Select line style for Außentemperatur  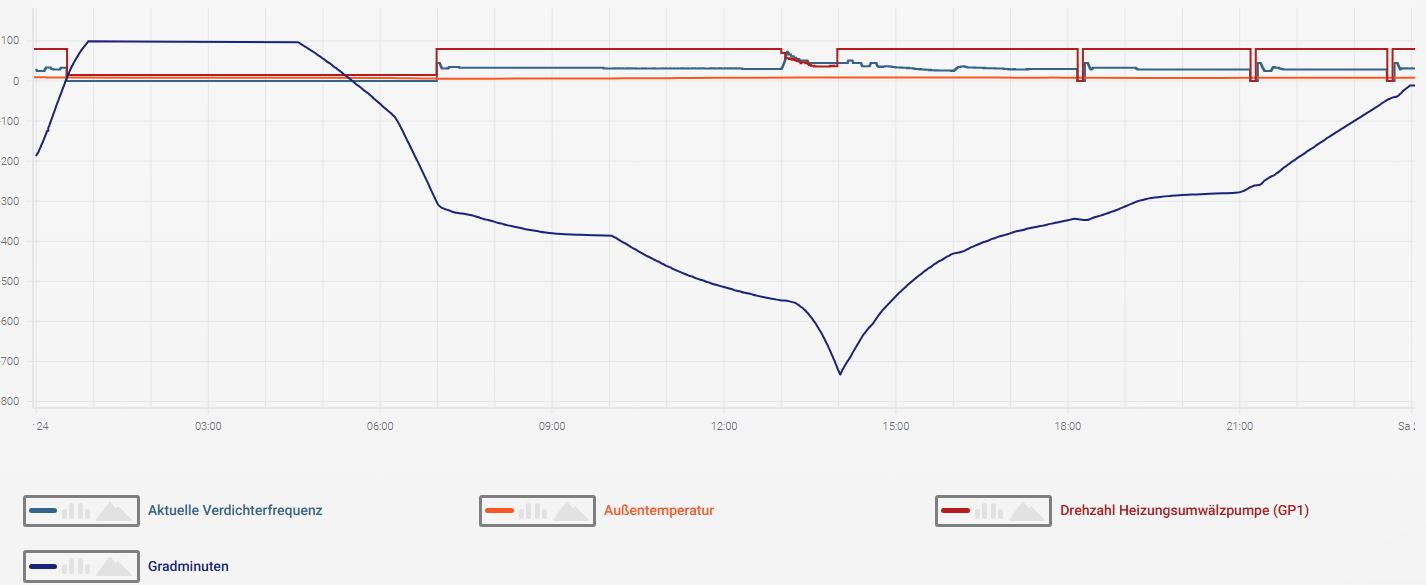pos(499,511)
